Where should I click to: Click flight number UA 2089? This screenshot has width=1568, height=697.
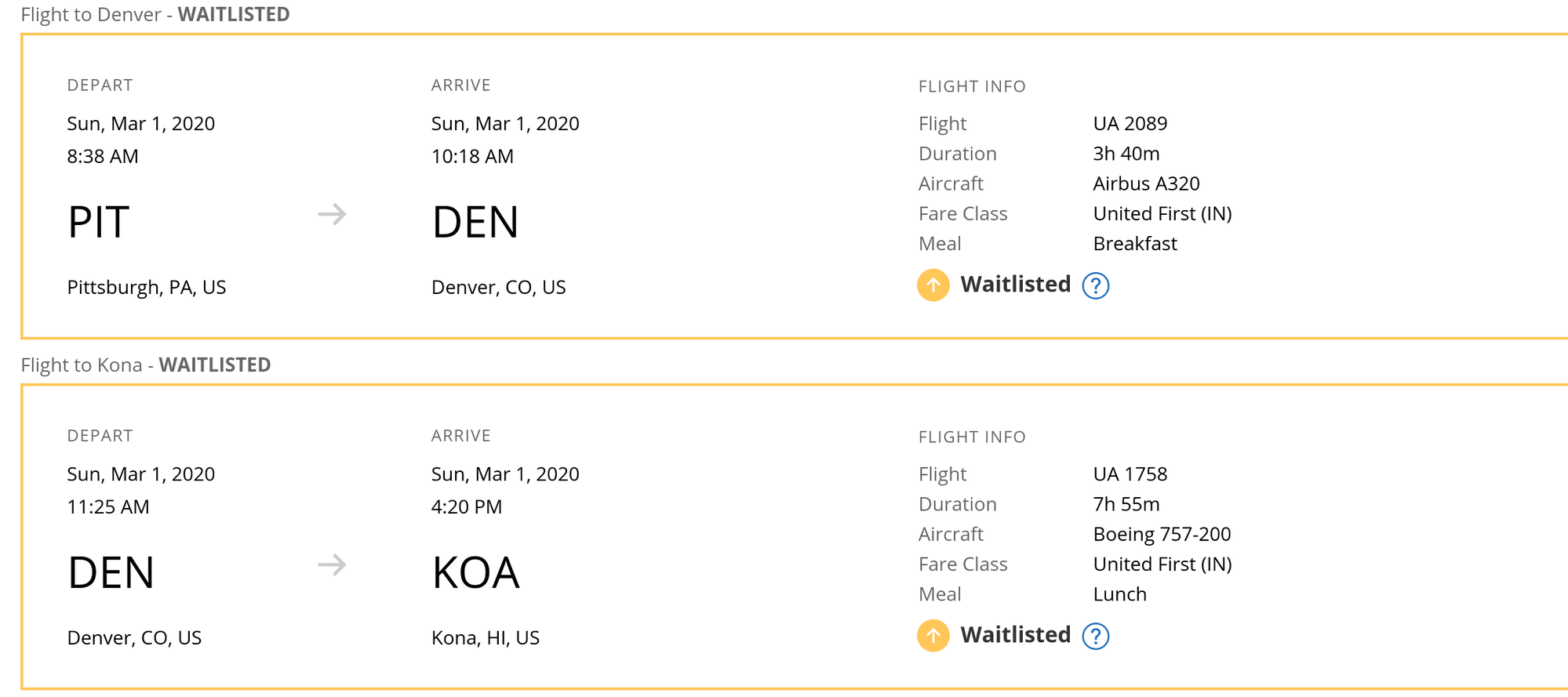(1130, 124)
